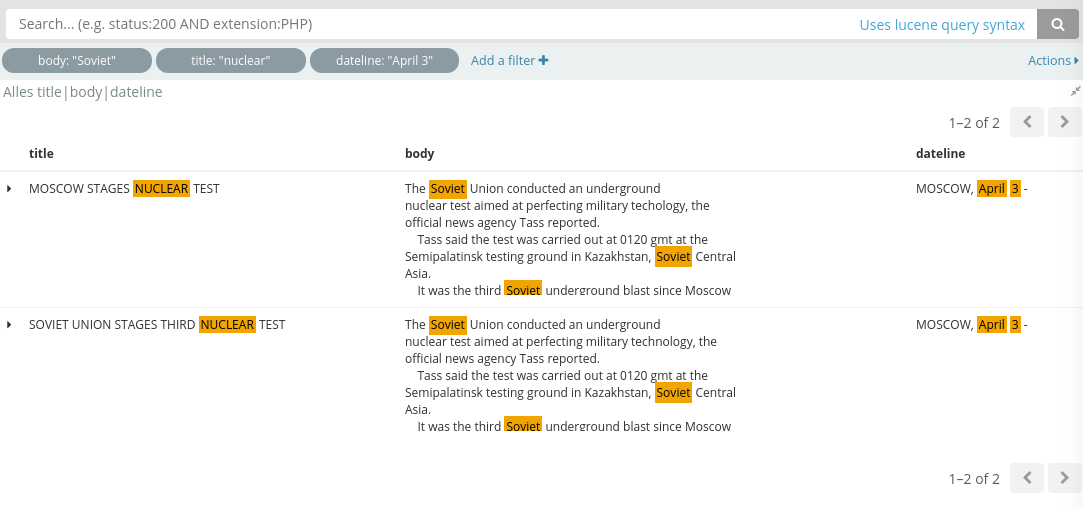Screen dimensions: 1083x508
Task: Click the bottom next-page arrow
Action: tap(1064, 478)
